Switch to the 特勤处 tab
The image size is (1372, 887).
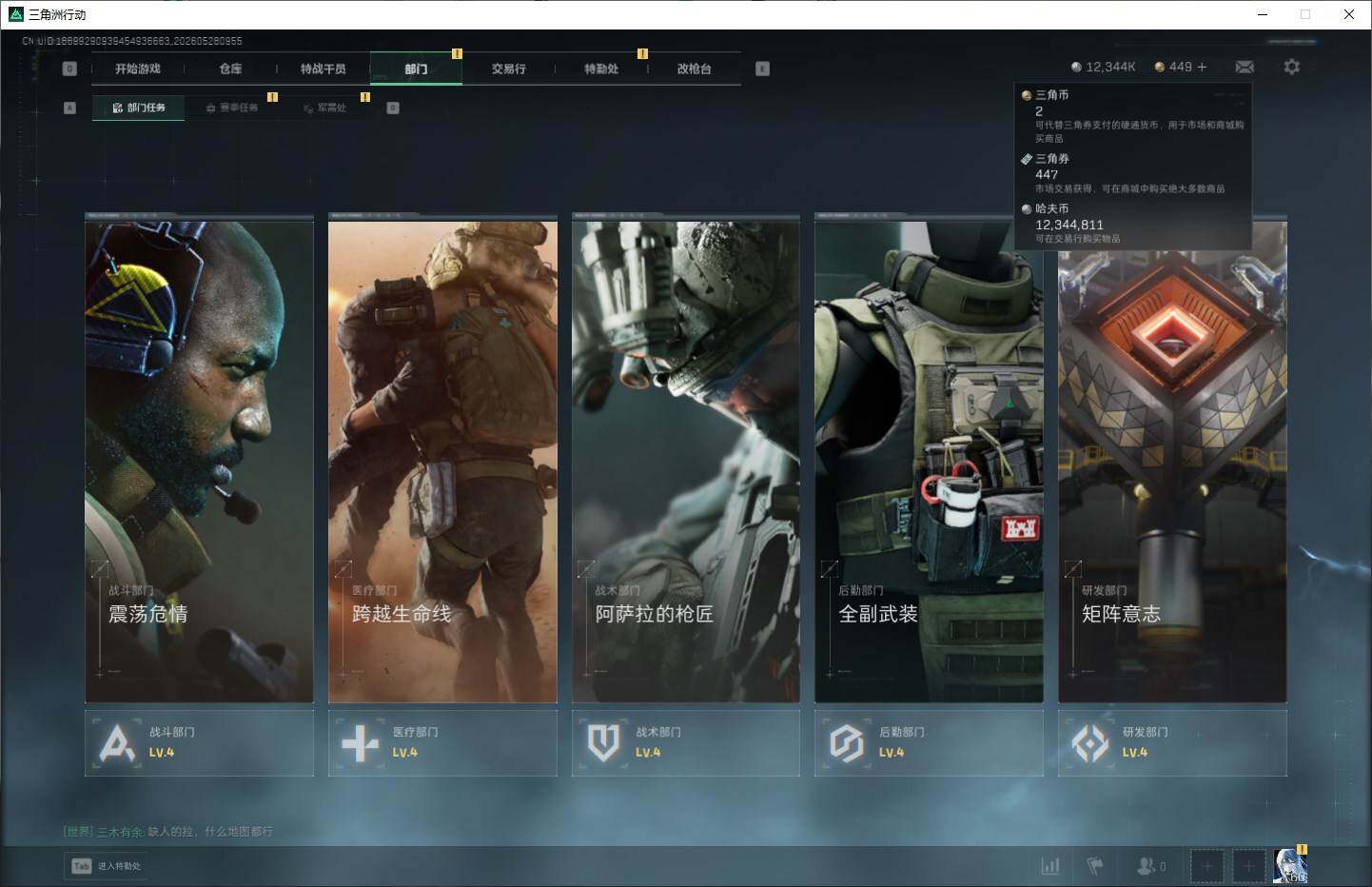[x=601, y=69]
